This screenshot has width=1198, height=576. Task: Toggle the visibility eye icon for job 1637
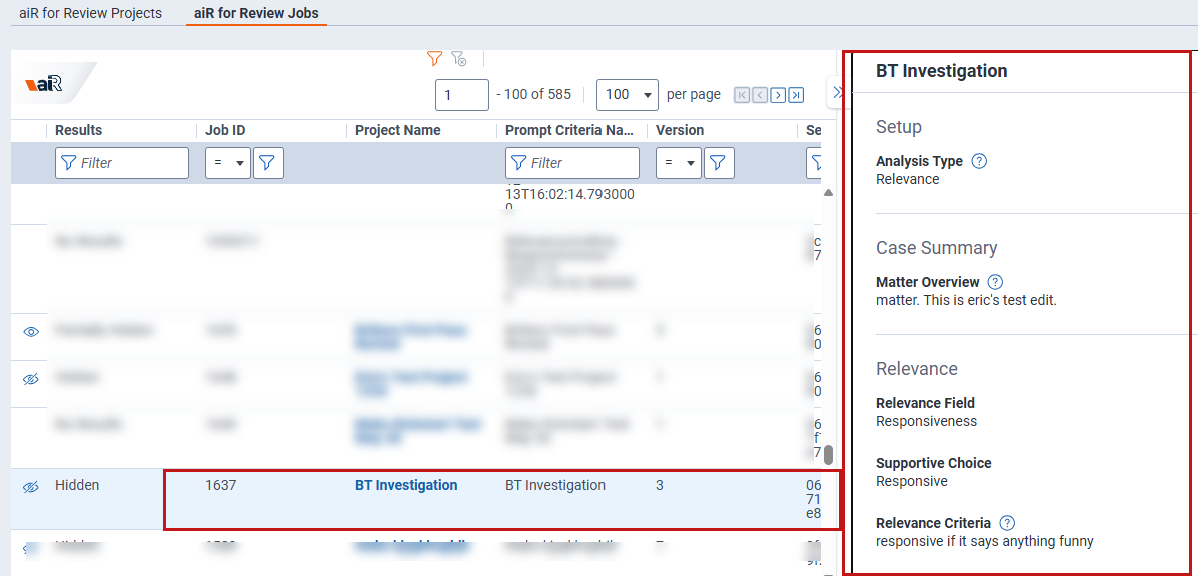pos(31,487)
